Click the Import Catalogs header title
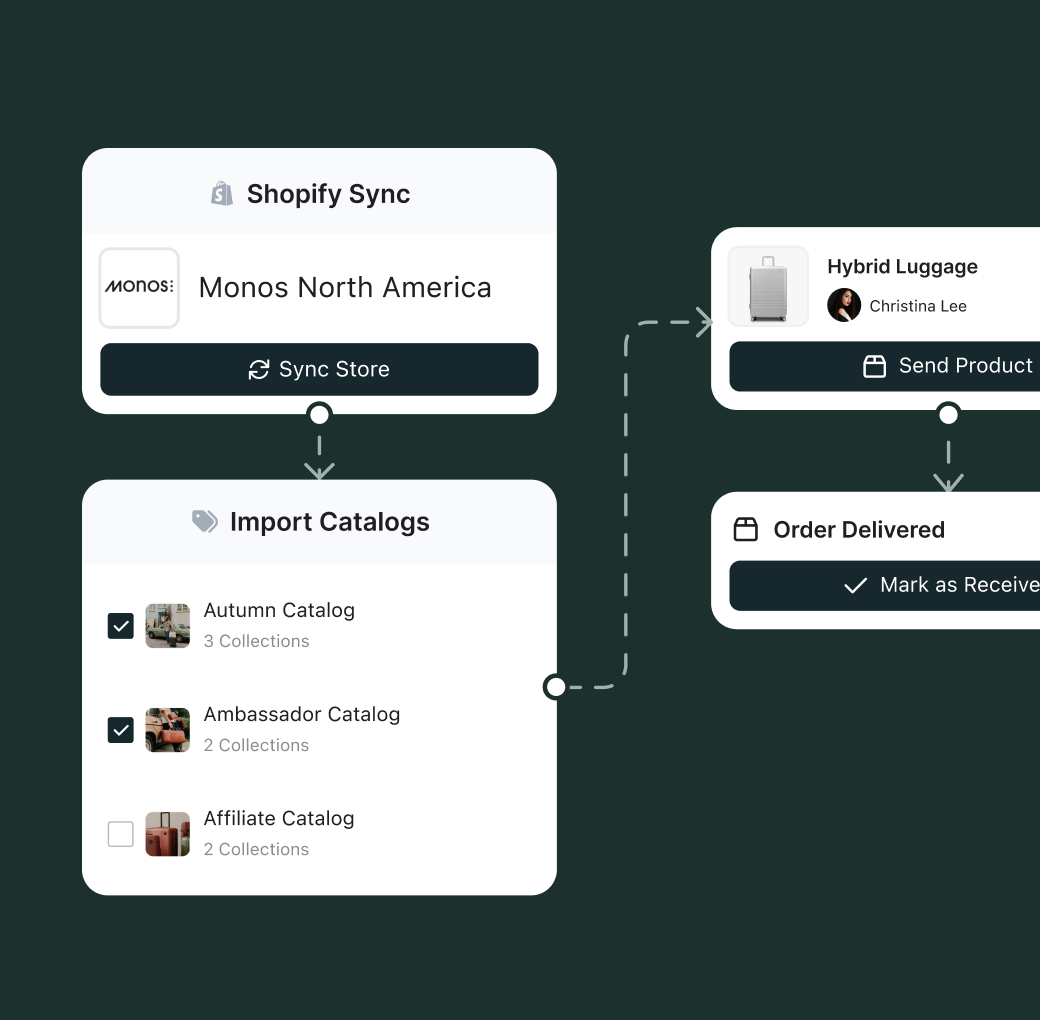1040x1020 pixels. pos(330,522)
